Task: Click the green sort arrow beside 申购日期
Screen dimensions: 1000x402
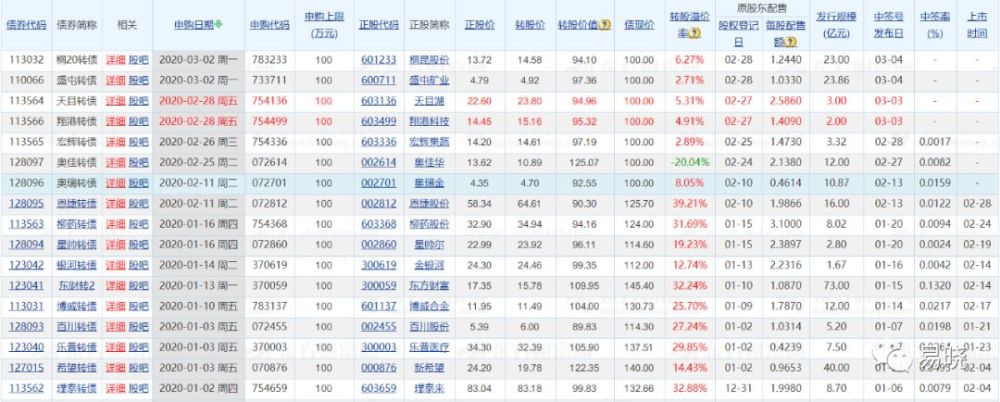Action: tap(219, 26)
